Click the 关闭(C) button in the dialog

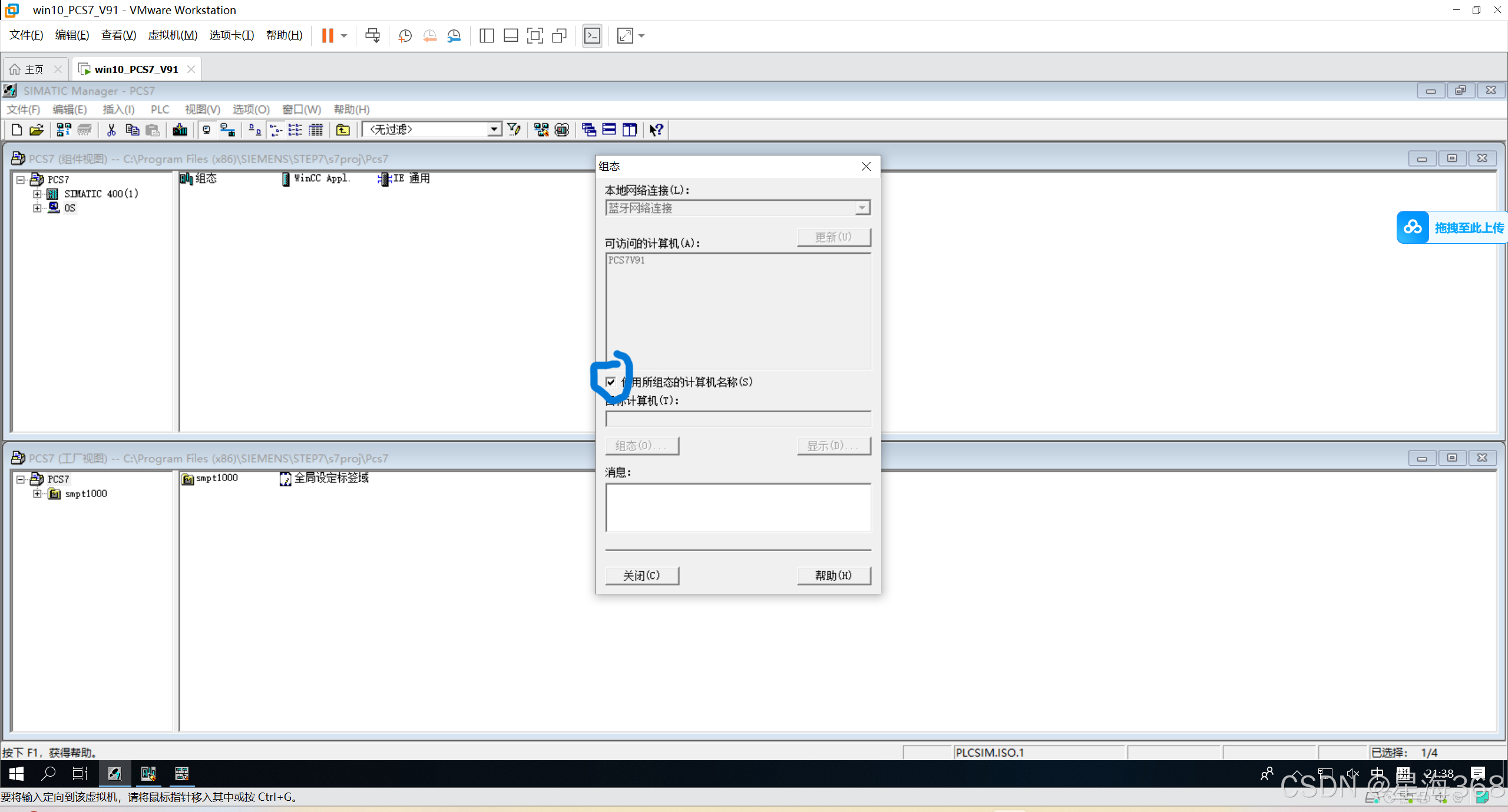[x=641, y=575]
